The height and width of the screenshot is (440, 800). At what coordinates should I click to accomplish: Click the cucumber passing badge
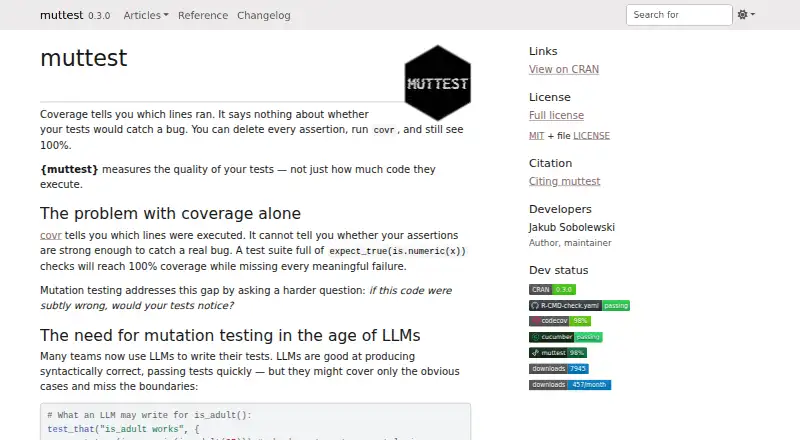coord(565,337)
